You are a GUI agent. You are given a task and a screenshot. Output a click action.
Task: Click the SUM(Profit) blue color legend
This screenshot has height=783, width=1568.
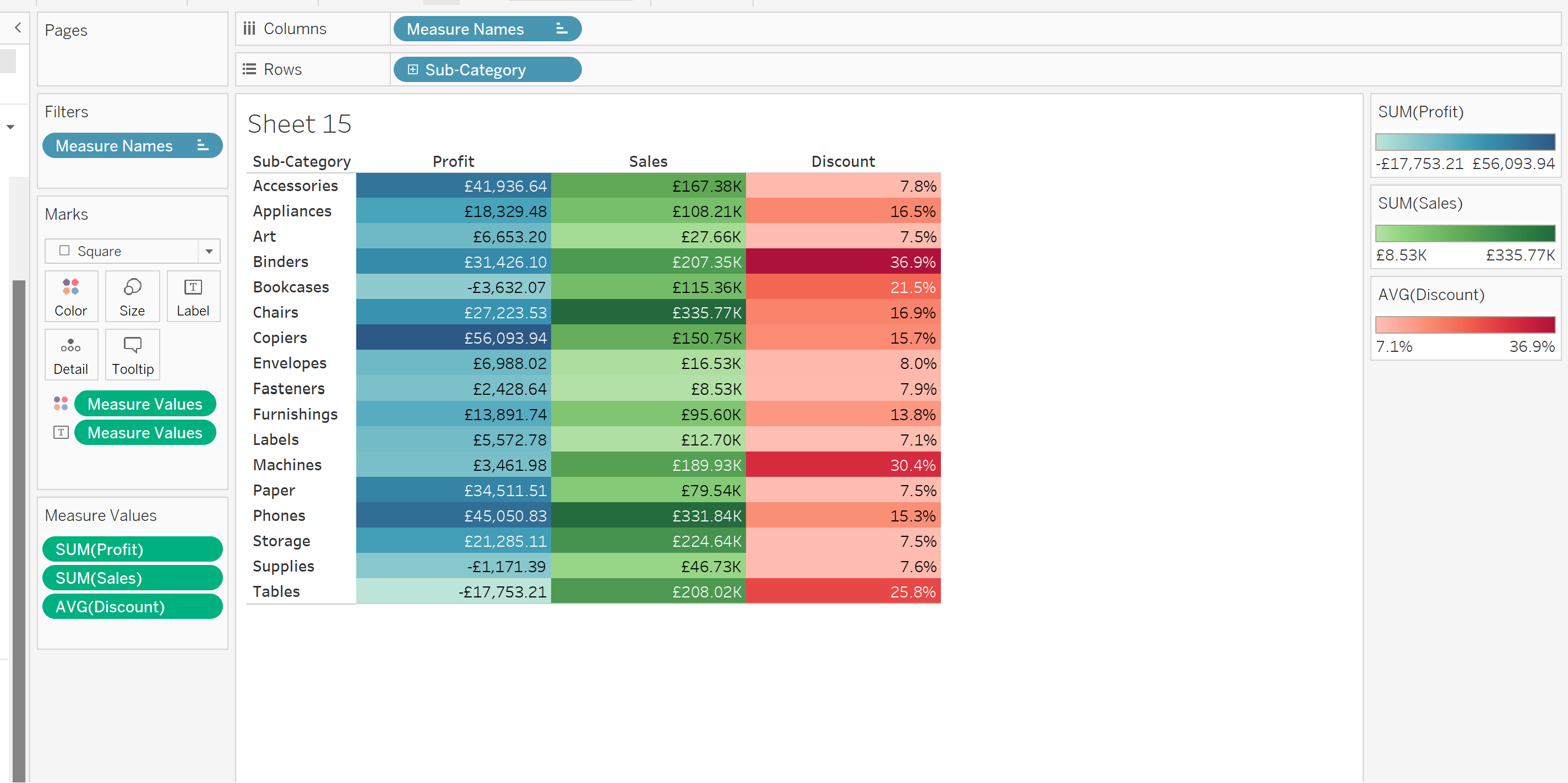tap(1464, 142)
